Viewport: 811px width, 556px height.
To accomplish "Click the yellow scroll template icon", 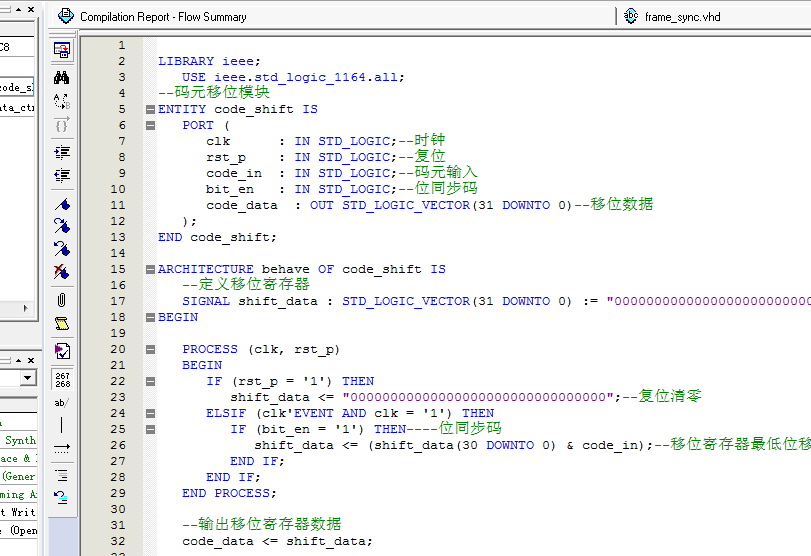I will tap(62, 324).
